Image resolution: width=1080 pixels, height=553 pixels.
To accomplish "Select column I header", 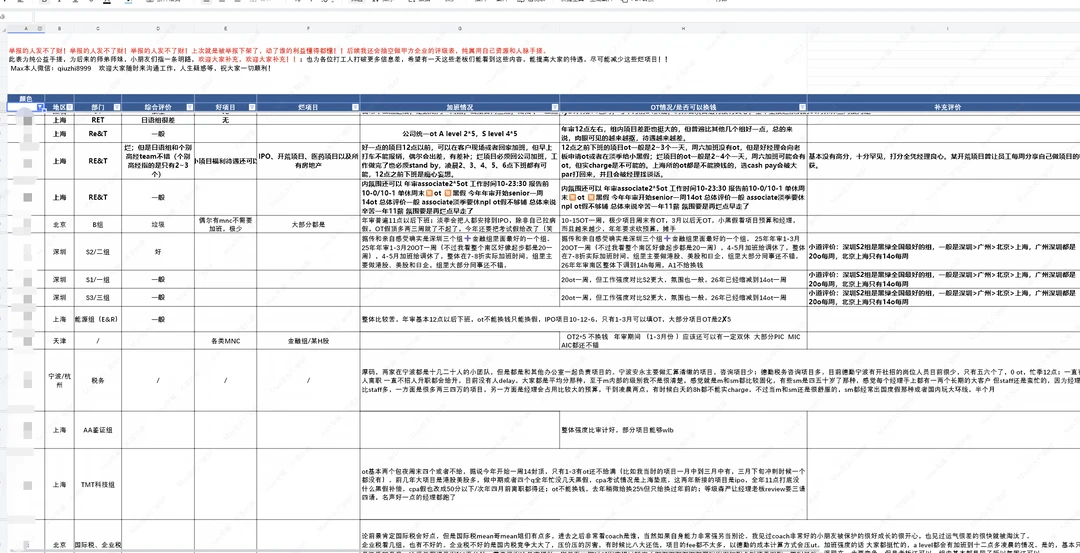I will point(944,28).
